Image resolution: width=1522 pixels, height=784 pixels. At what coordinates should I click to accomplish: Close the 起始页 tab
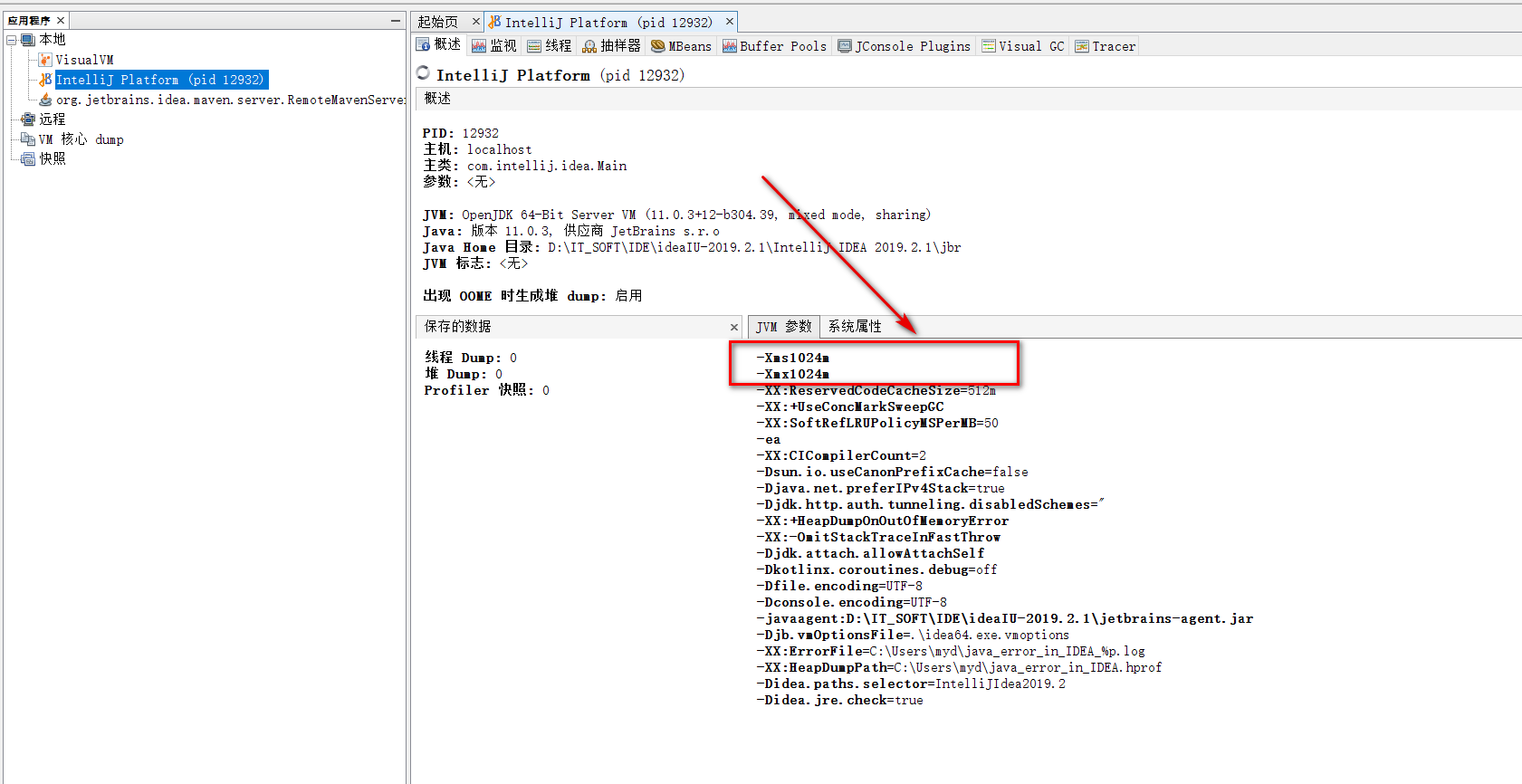476,22
